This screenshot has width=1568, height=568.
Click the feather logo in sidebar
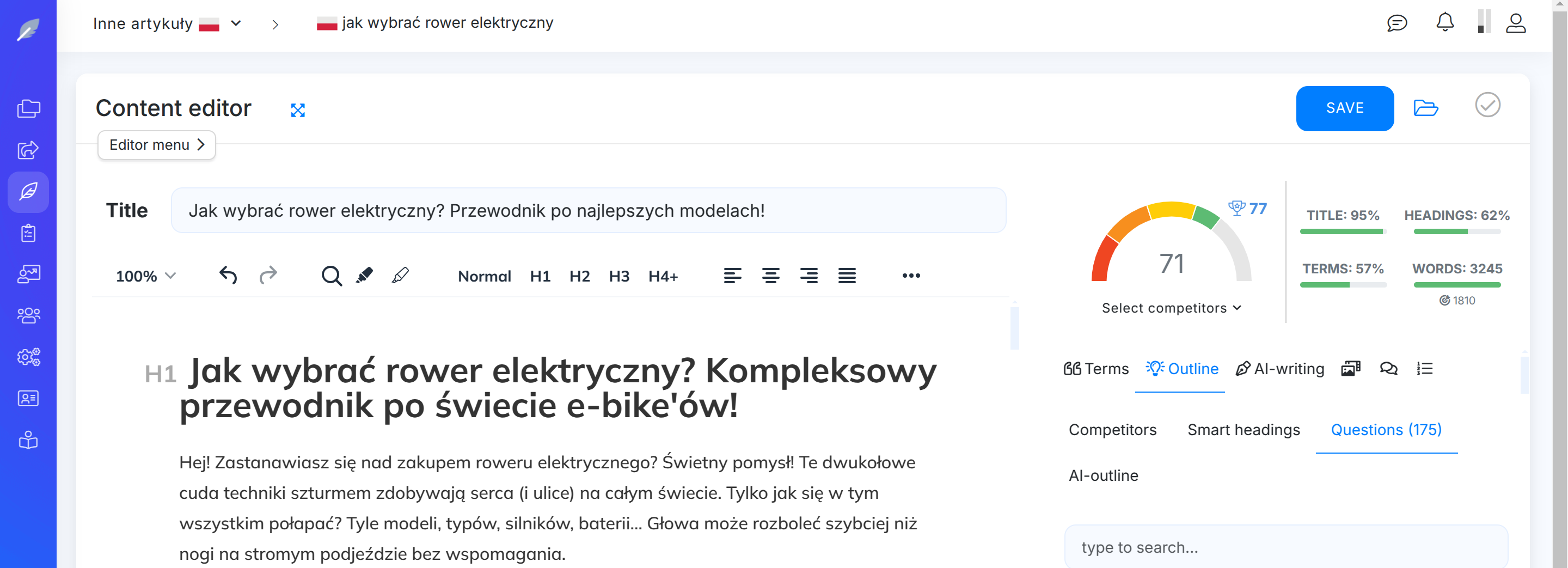pyautogui.click(x=28, y=29)
